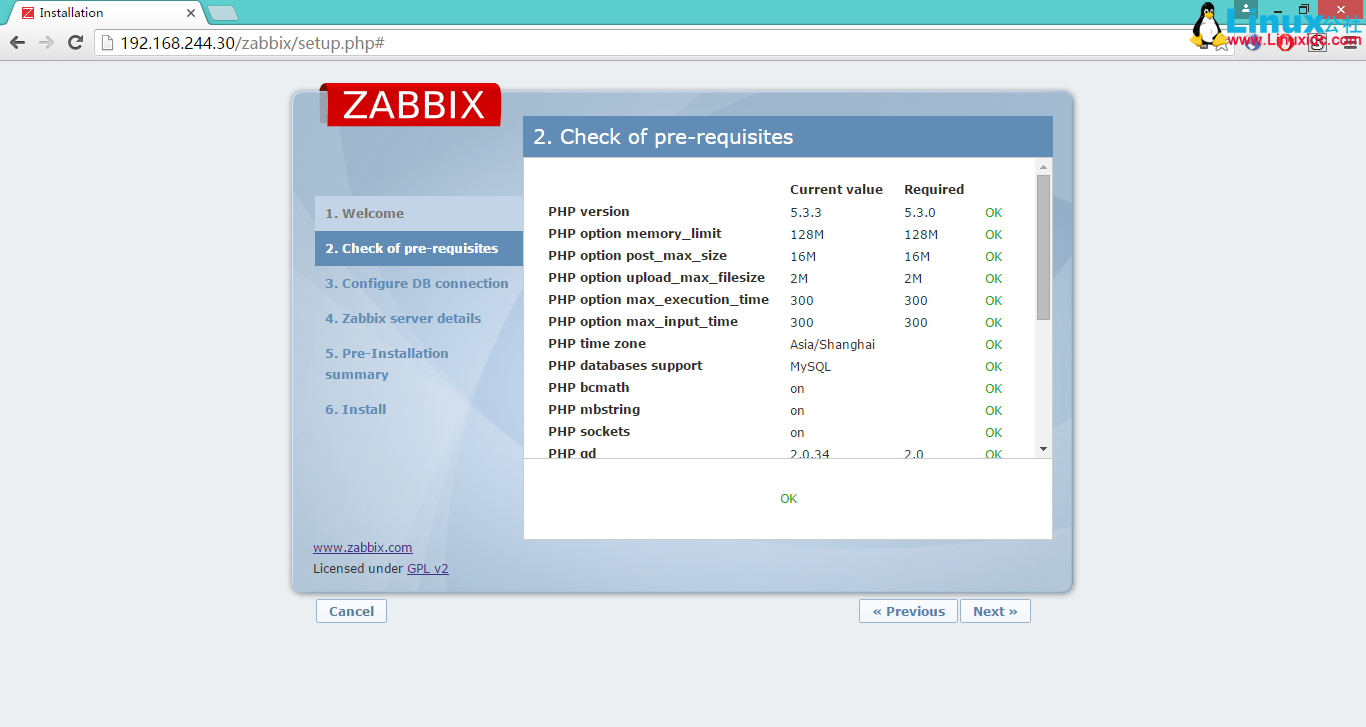Open the globe extension icon

[1252, 43]
